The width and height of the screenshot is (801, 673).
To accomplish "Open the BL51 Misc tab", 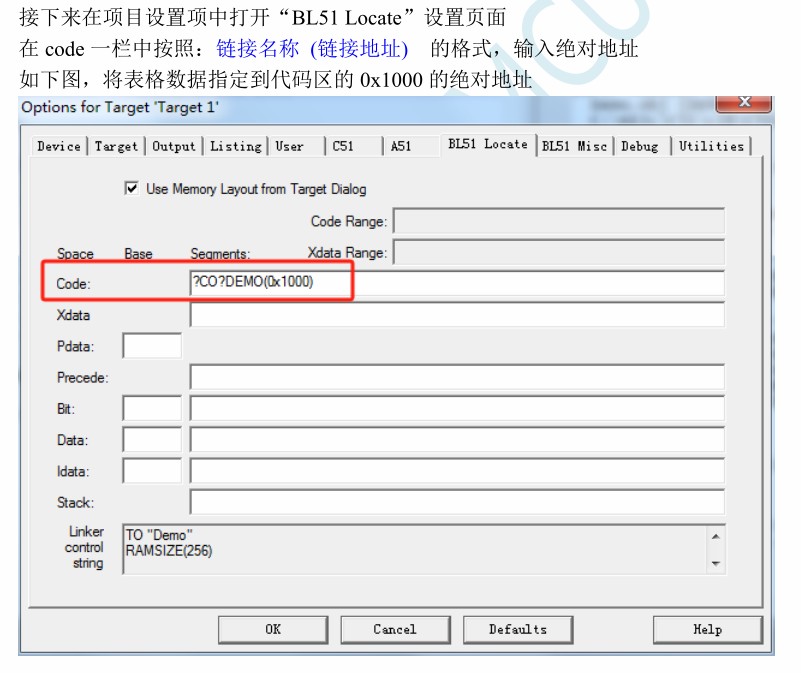I will coord(574,146).
